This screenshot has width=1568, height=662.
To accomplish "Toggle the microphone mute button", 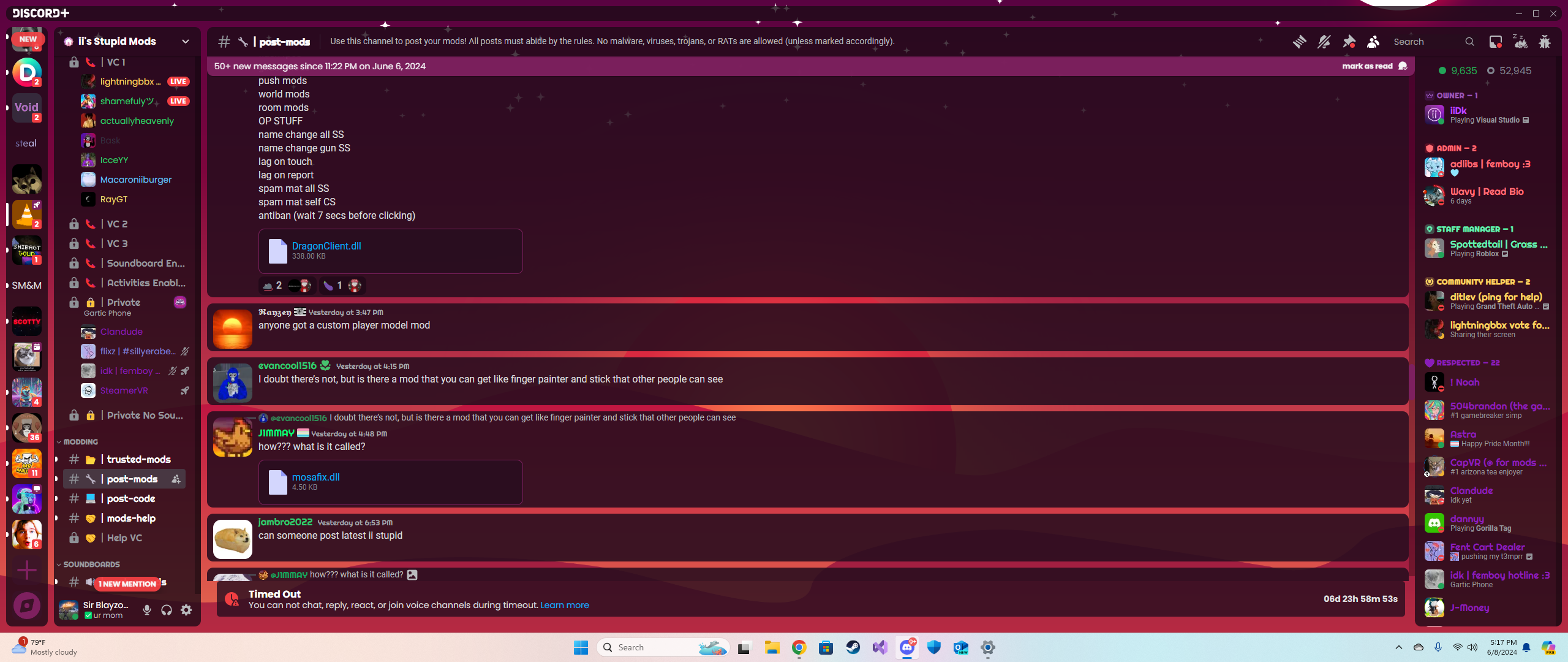I will [147, 610].
